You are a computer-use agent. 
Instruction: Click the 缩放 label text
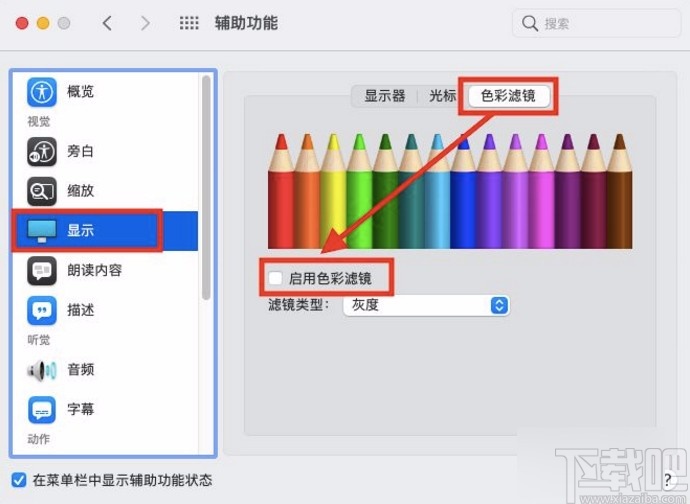pyautogui.click(x=81, y=191)
